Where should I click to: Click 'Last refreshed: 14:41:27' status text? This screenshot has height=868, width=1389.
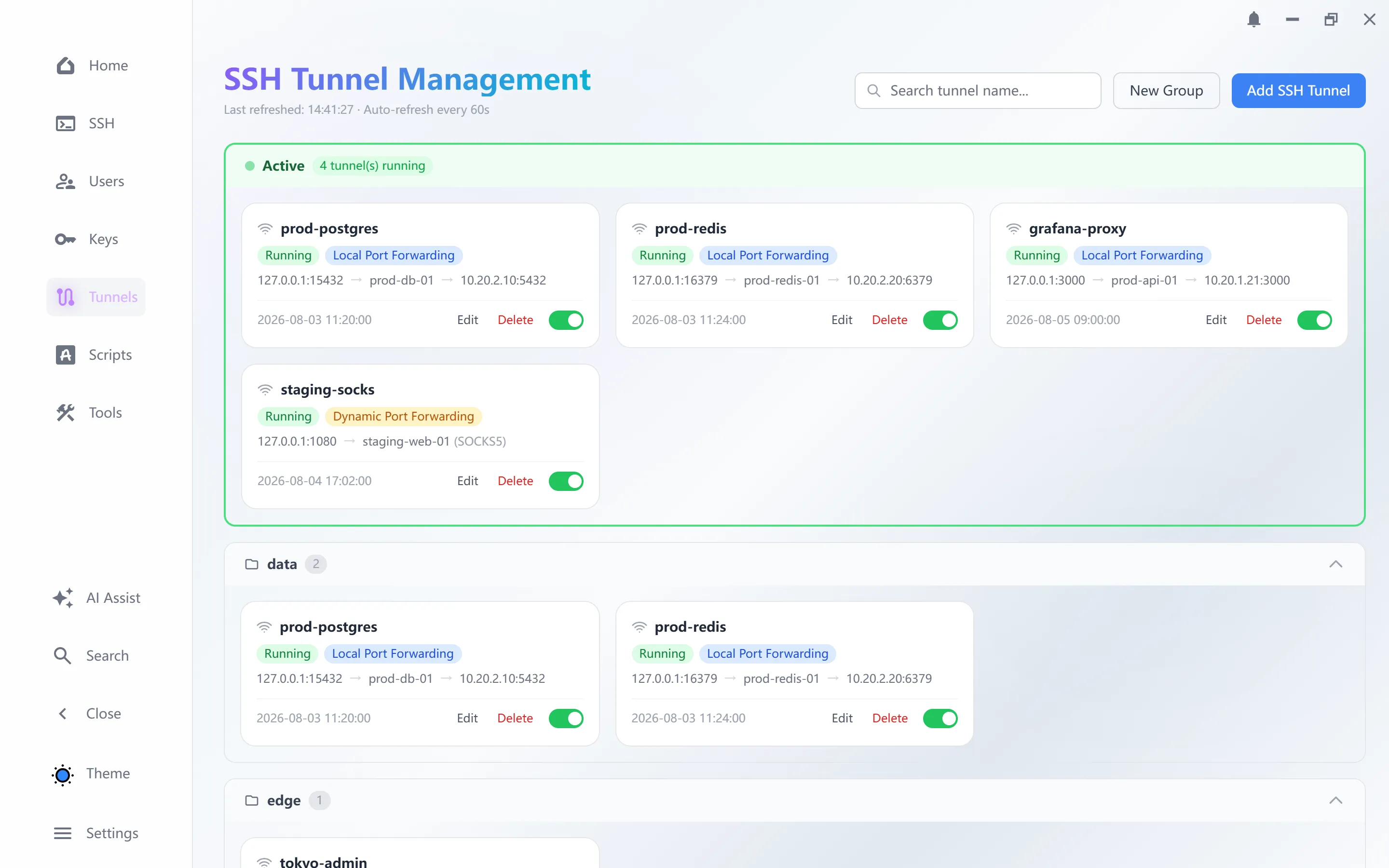click(x=289, y=109)
